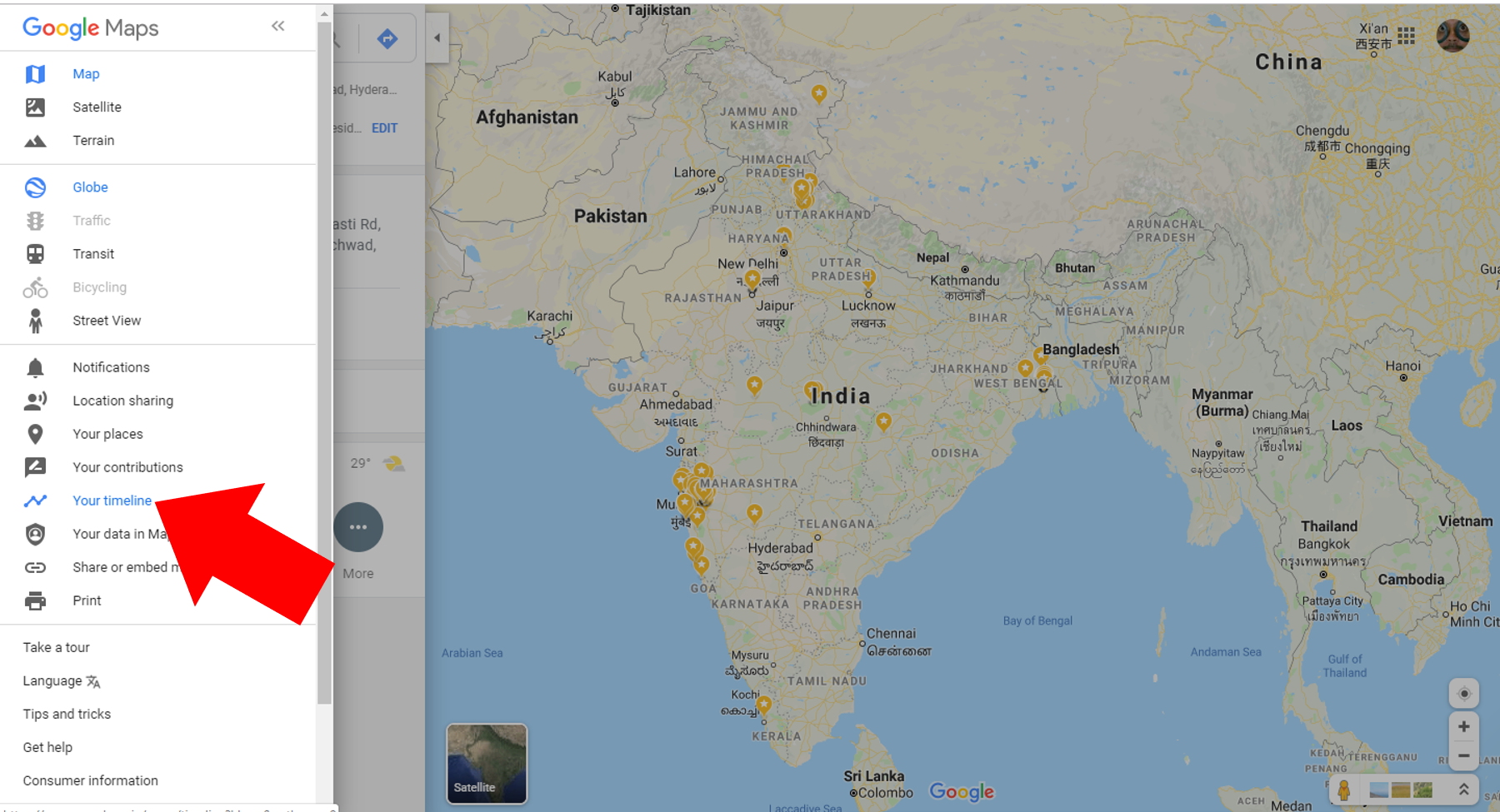
Task: Go to Your places
Action: tap(107, 434)
